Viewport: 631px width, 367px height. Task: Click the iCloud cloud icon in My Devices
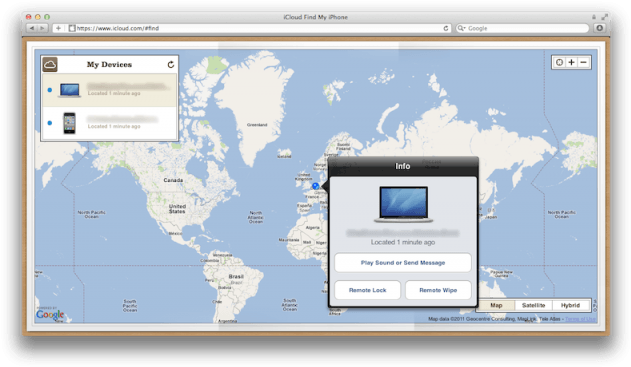[x=50, y=64]
